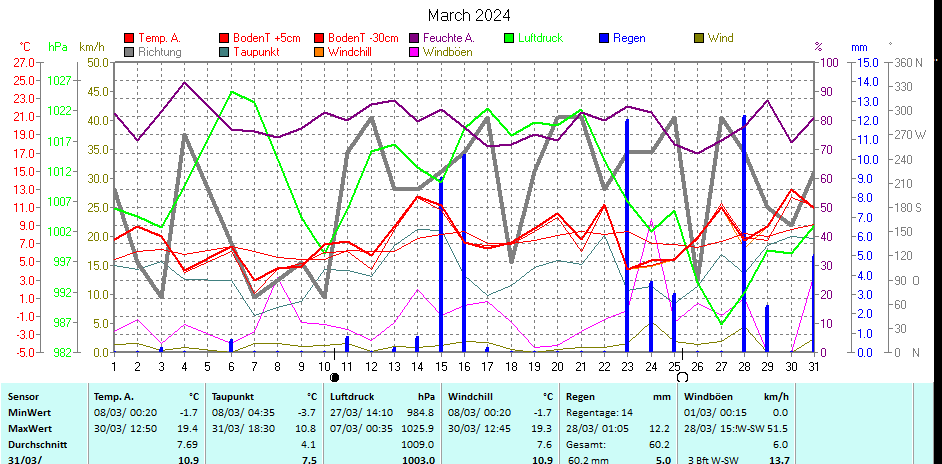Click the Regen legend label
The width and height of the screenshot is (942, 464).
point(629,38)
